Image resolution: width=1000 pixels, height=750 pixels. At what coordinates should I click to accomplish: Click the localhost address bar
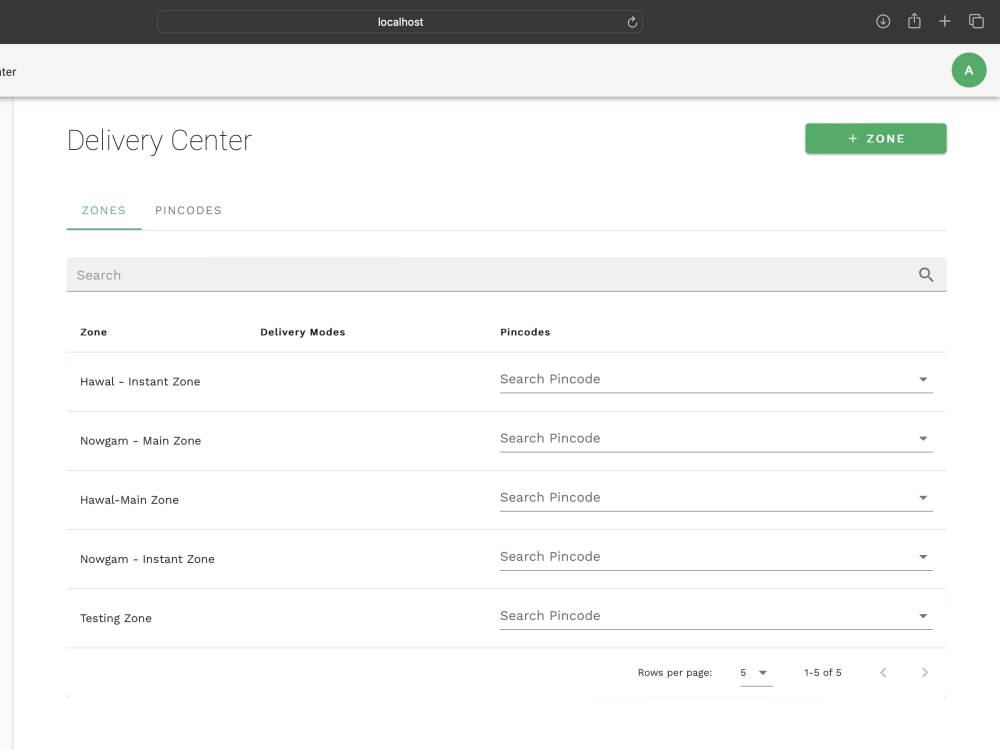(x=400, y=22)
